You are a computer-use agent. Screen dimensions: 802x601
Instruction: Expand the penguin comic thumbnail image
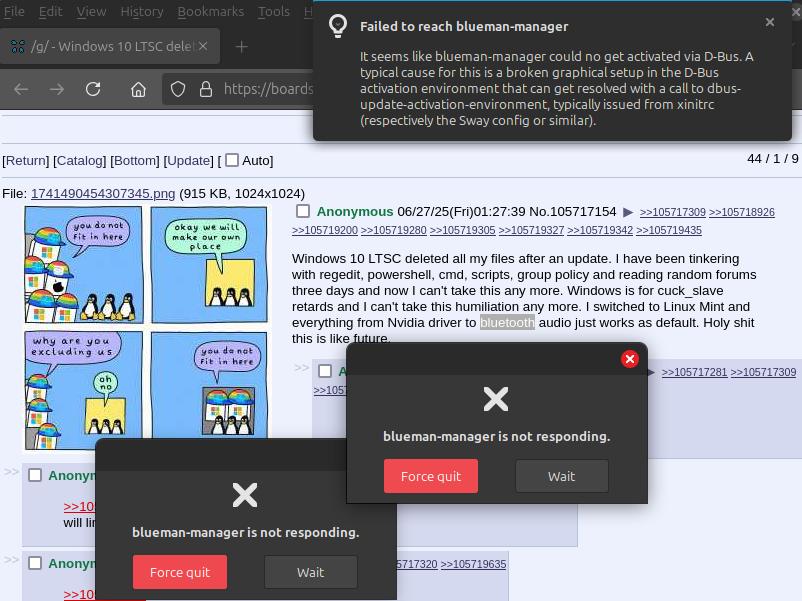coord(146,327)
